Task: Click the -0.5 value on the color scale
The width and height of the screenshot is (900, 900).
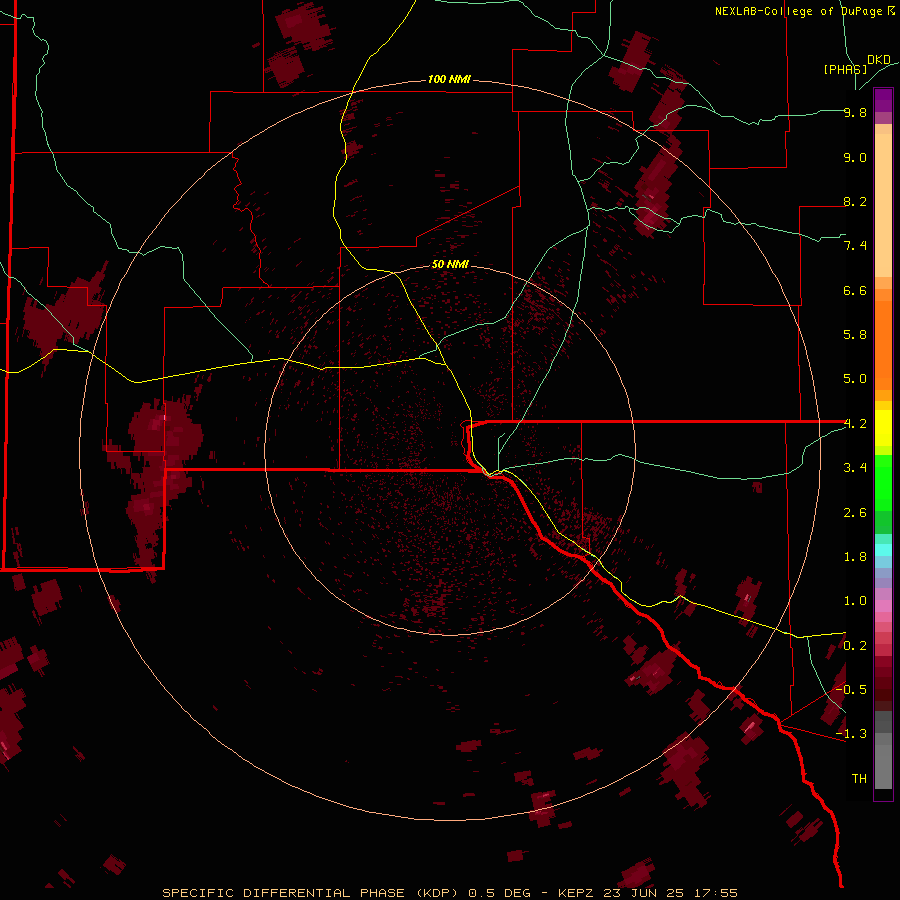Action: coord(851,690)
